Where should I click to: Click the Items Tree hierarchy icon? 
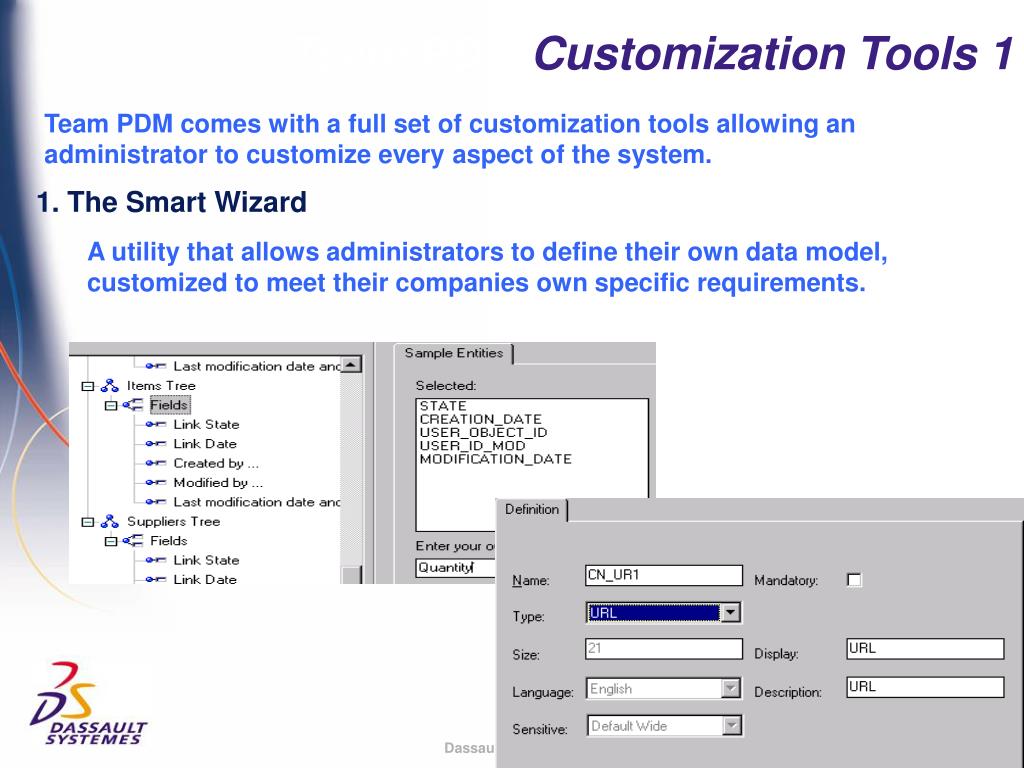click(x=110, y=386)
